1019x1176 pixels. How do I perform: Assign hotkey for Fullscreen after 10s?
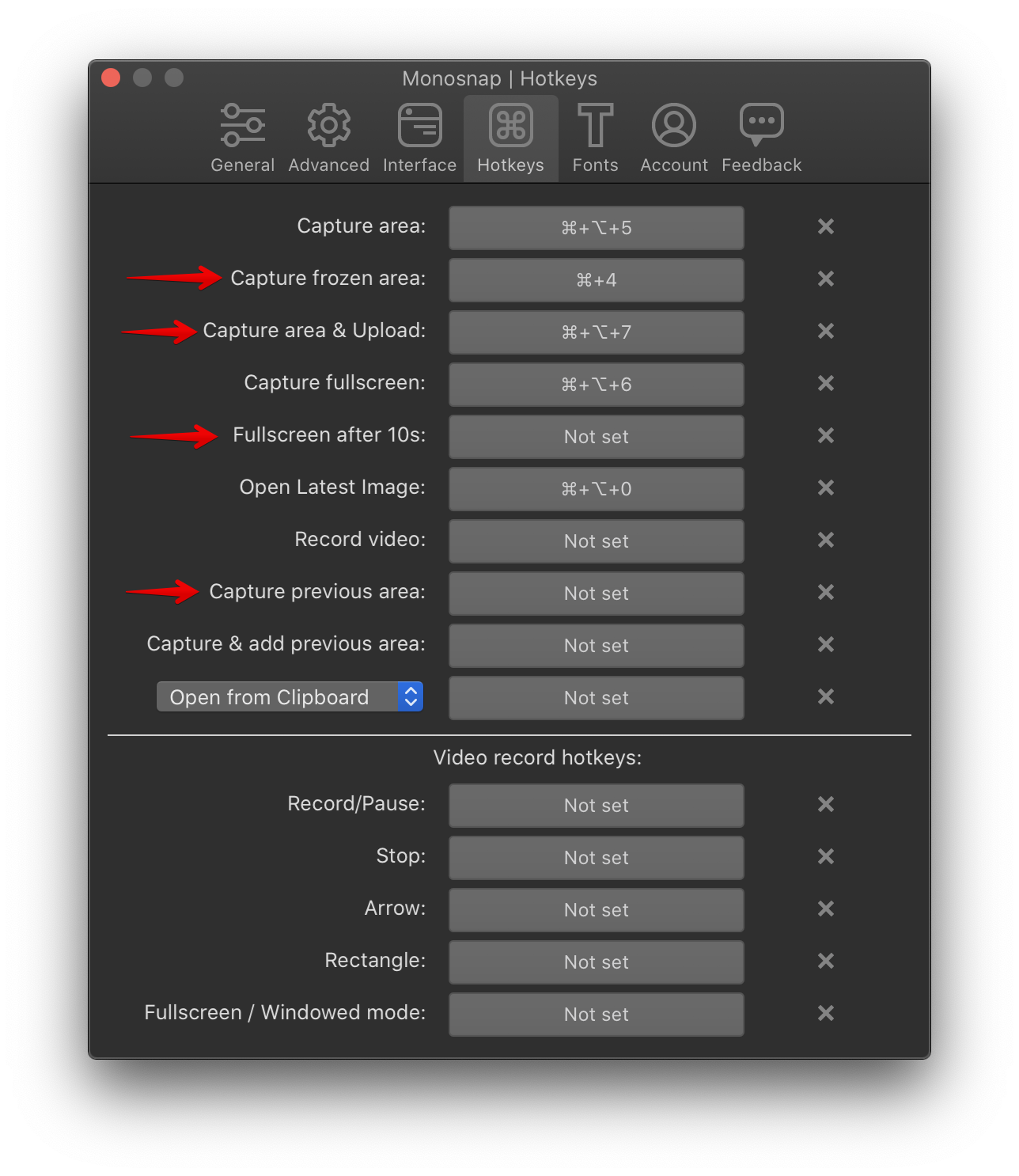[x=596, y=437]
